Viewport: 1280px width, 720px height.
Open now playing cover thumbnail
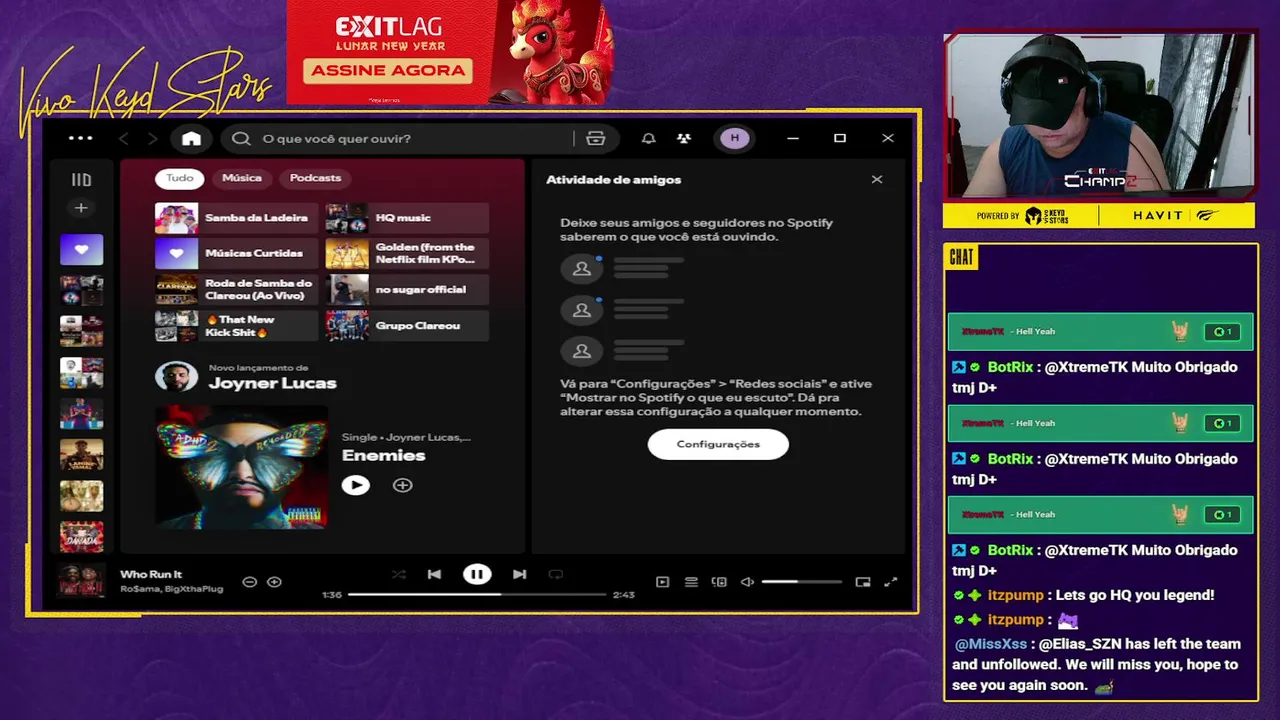tap(81, 580)
